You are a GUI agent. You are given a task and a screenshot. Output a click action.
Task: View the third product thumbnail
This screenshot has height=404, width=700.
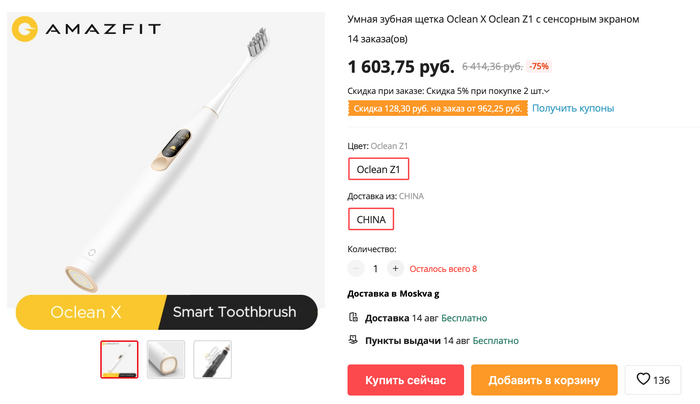(x=212, y=359)
